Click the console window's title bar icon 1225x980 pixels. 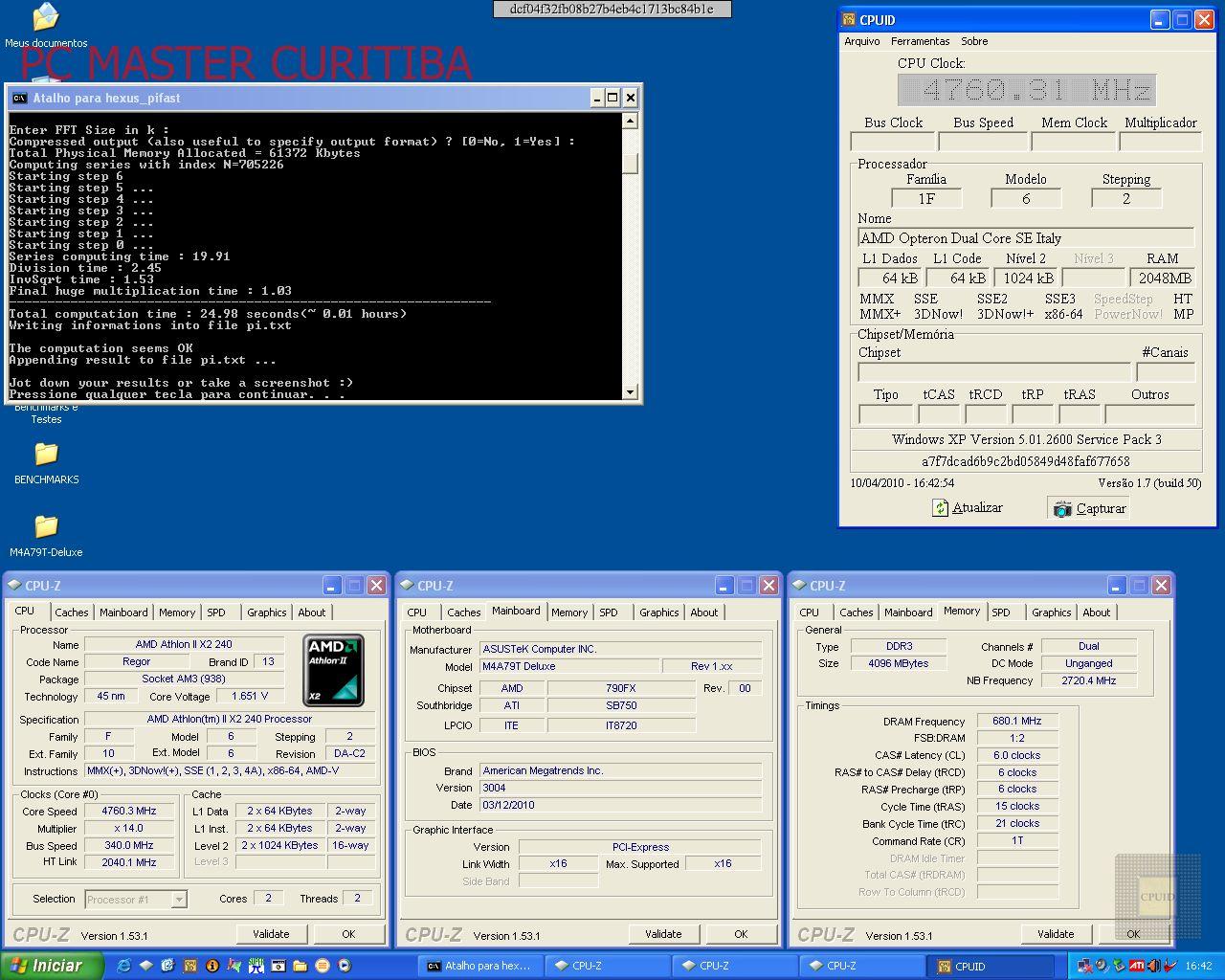19,98
